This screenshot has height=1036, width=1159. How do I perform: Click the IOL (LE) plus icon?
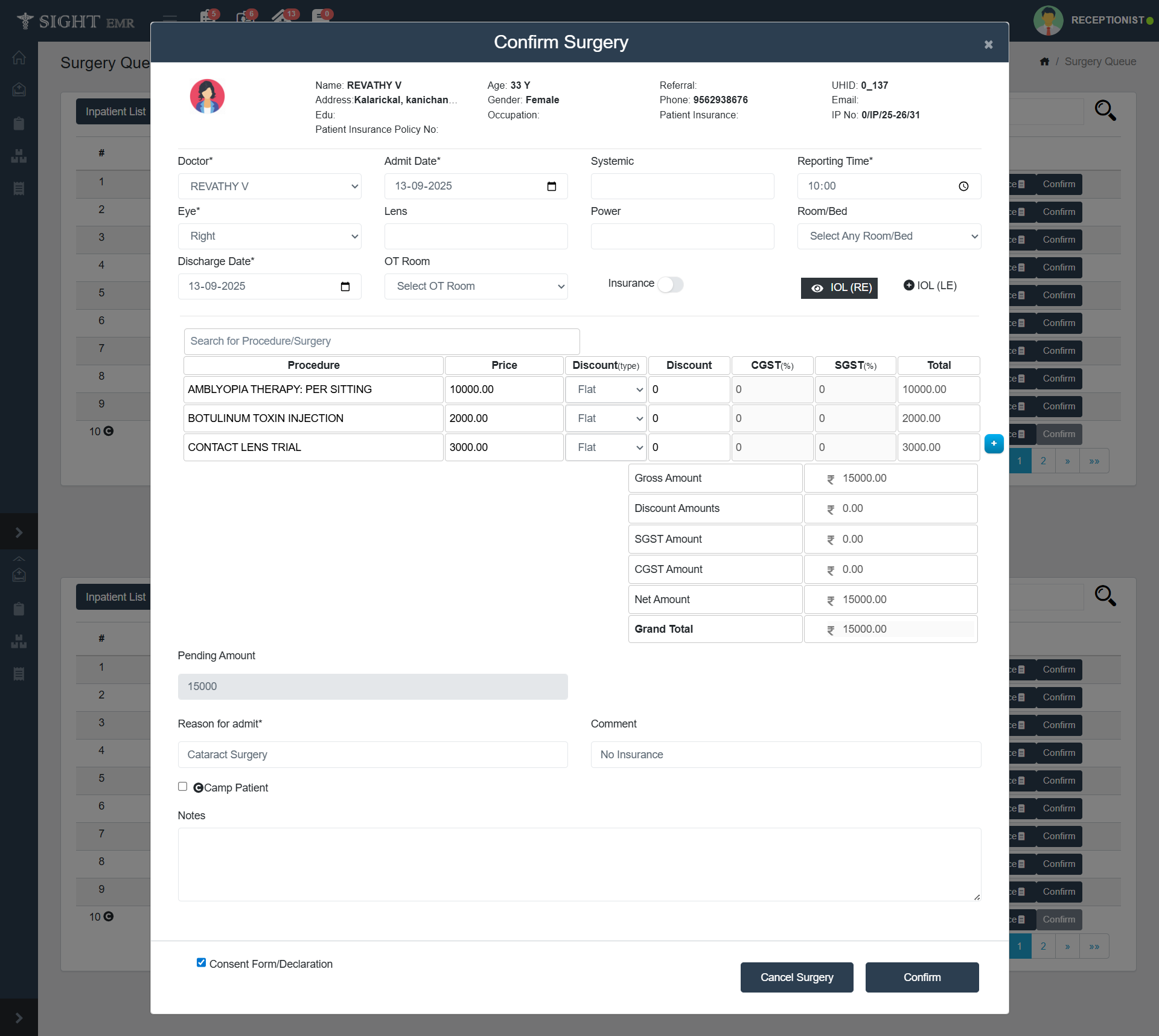pyautogui.click(x=908, y=286)
